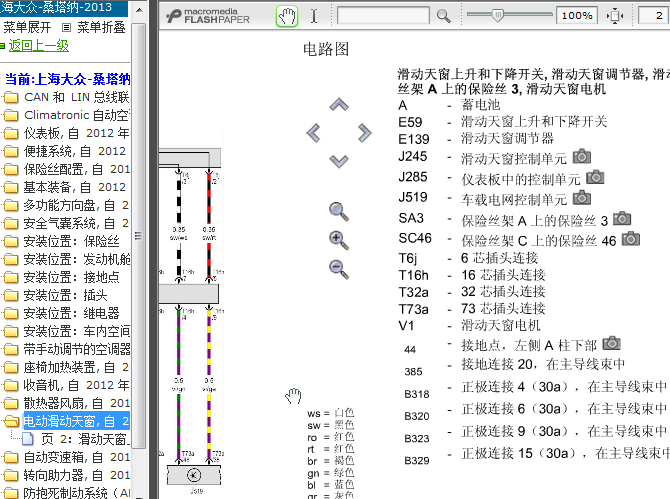Screen dimensions: 670x499
Task: Open the 安全气囊系统 folder
Action: pos(66,223)
